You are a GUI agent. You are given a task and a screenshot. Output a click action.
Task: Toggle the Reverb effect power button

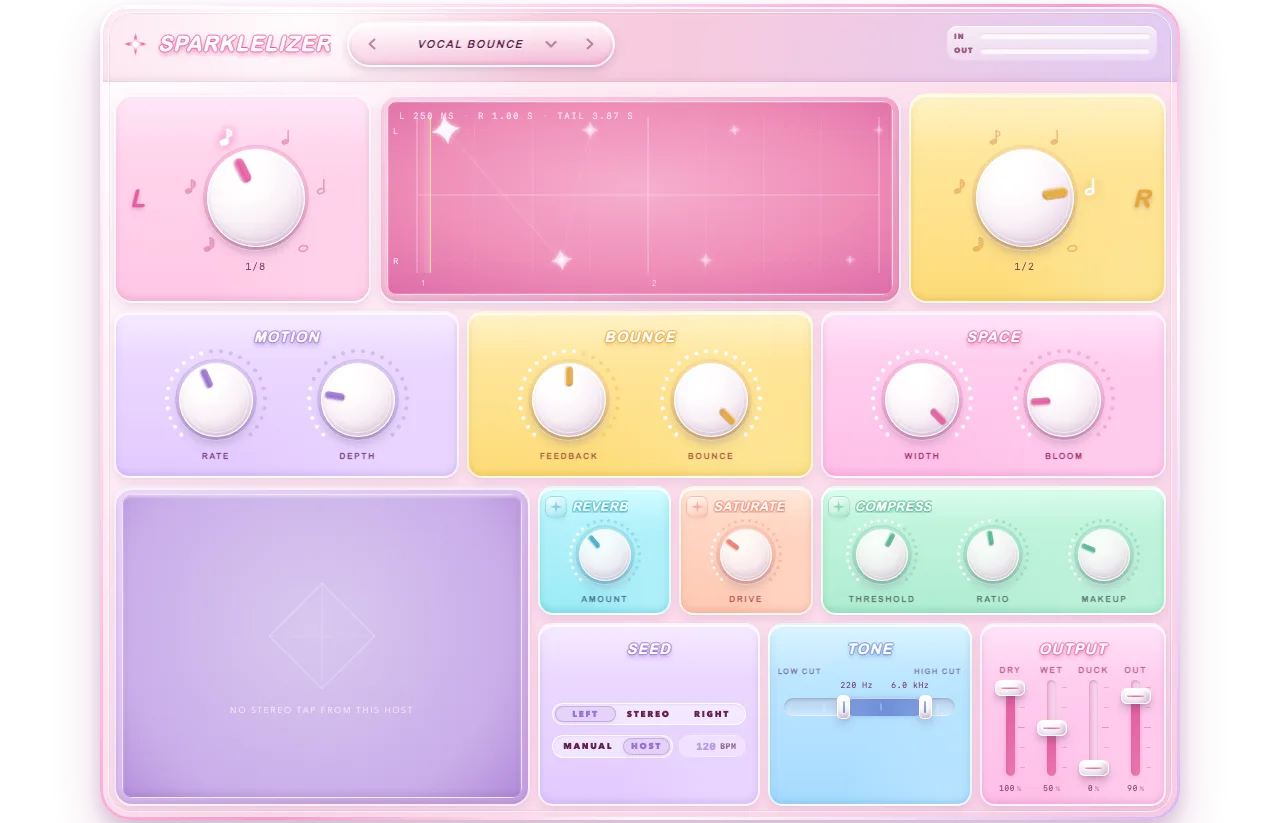[555, 506]
